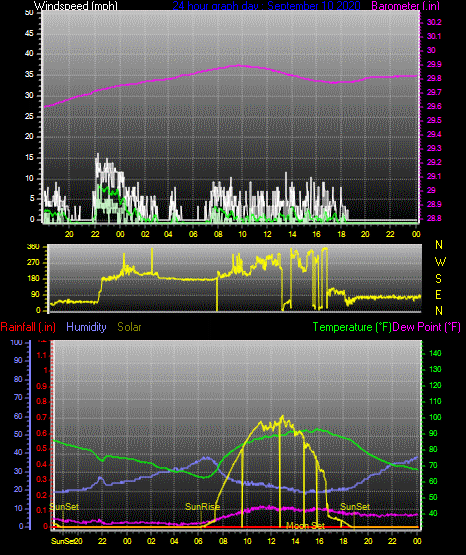Select the '130' temperature axis value
The image size is (466, 555).
click(x=435, y=369)
